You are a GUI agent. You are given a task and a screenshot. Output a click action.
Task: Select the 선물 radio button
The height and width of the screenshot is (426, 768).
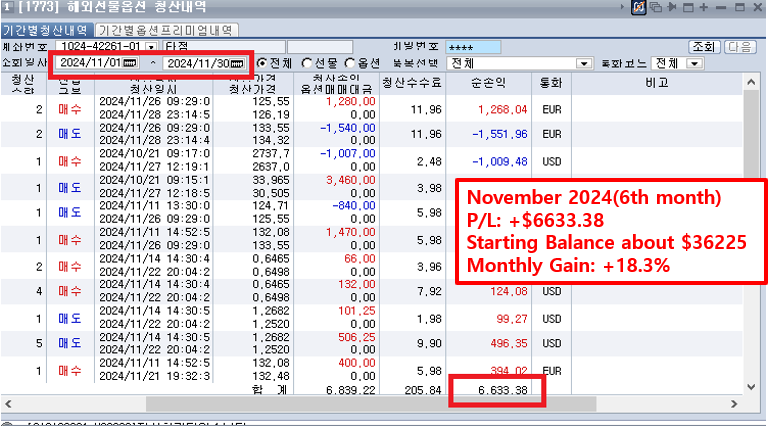(x=306, y=63)
